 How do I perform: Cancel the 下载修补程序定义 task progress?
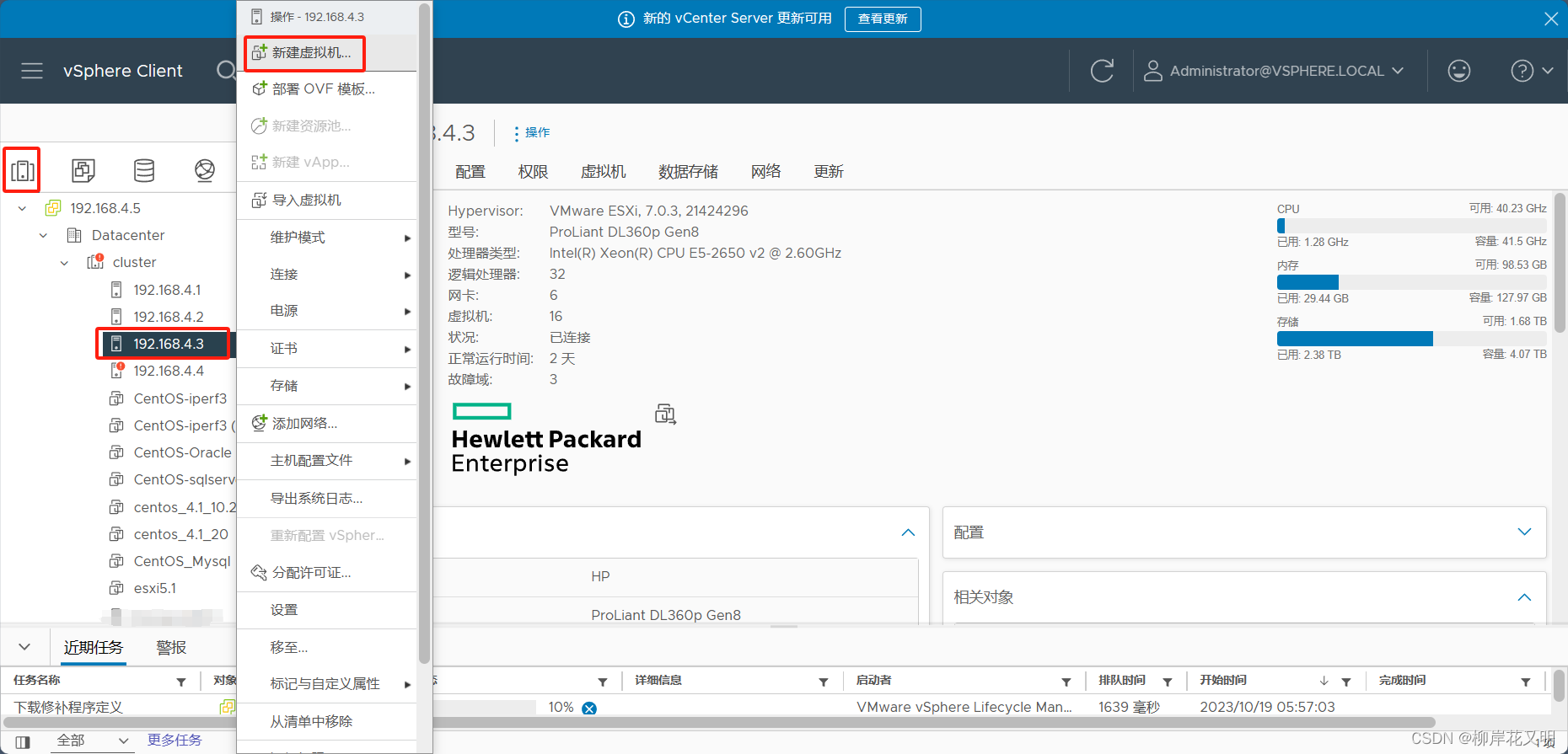point(589,708)
